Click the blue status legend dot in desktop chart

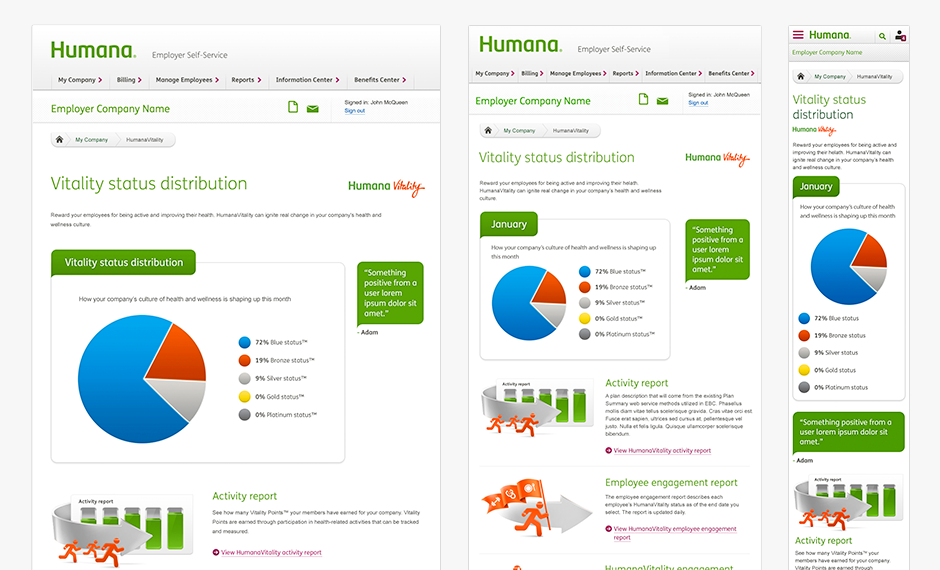[245, 342]
